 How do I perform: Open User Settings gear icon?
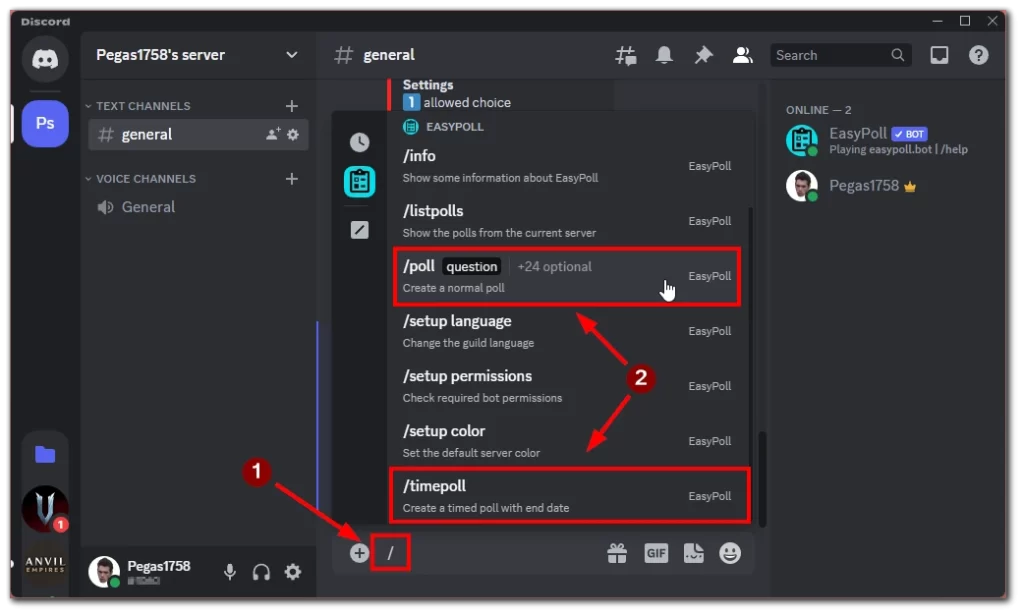[x=293, y=572]
